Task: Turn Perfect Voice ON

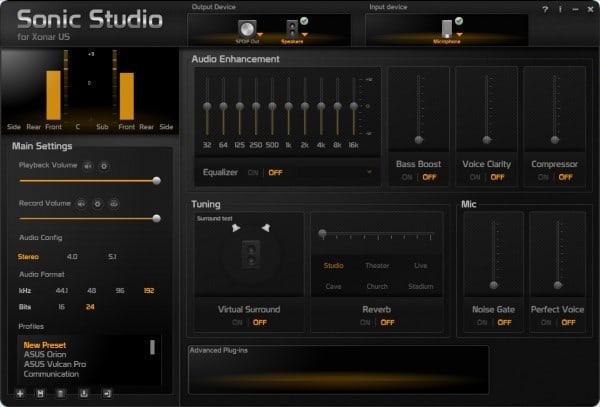Action: (546, 322)
